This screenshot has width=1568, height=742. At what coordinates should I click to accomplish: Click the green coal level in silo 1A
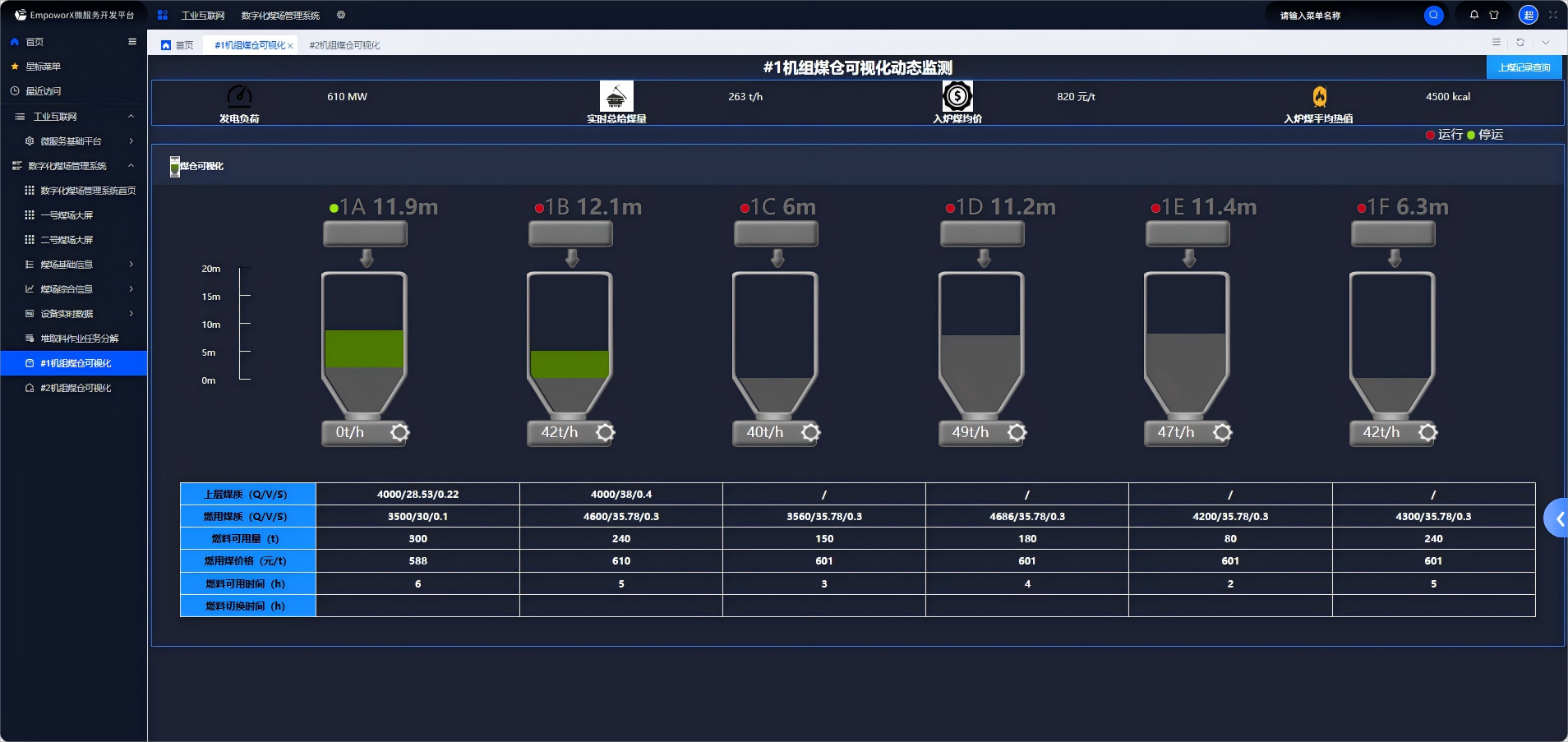pos(364,348)
